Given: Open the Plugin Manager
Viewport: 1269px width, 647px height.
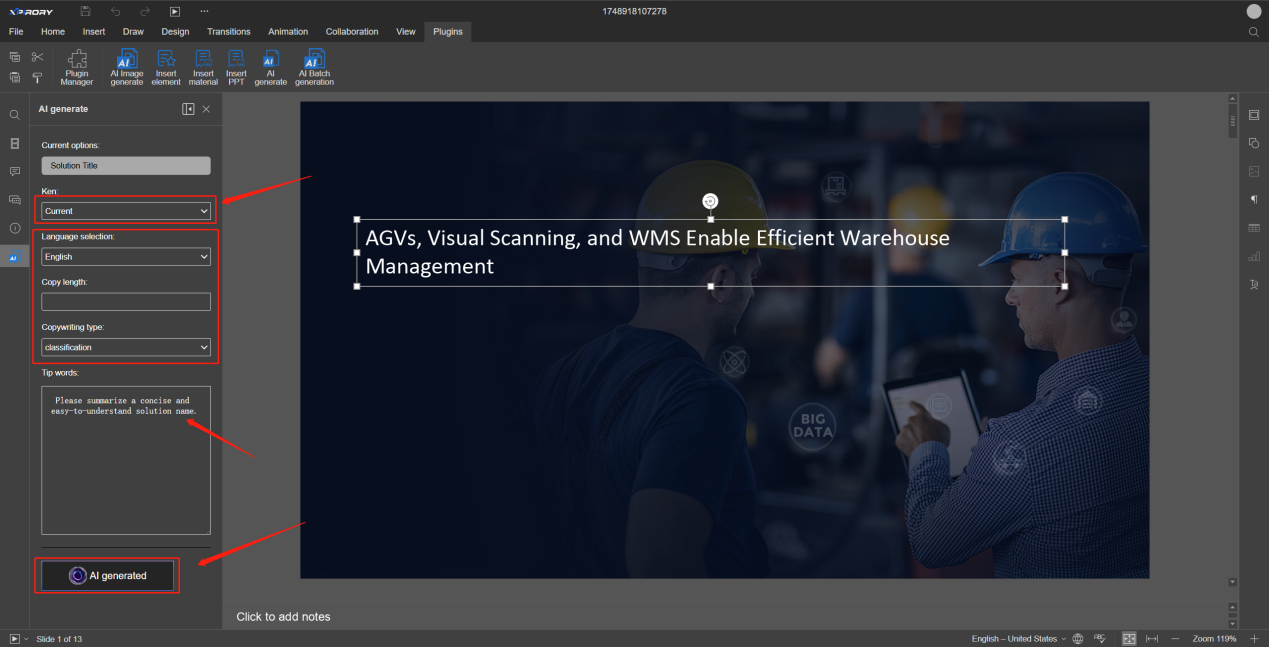Looking at the screenshot, I should pyautogui.click(x=77, y=67).
